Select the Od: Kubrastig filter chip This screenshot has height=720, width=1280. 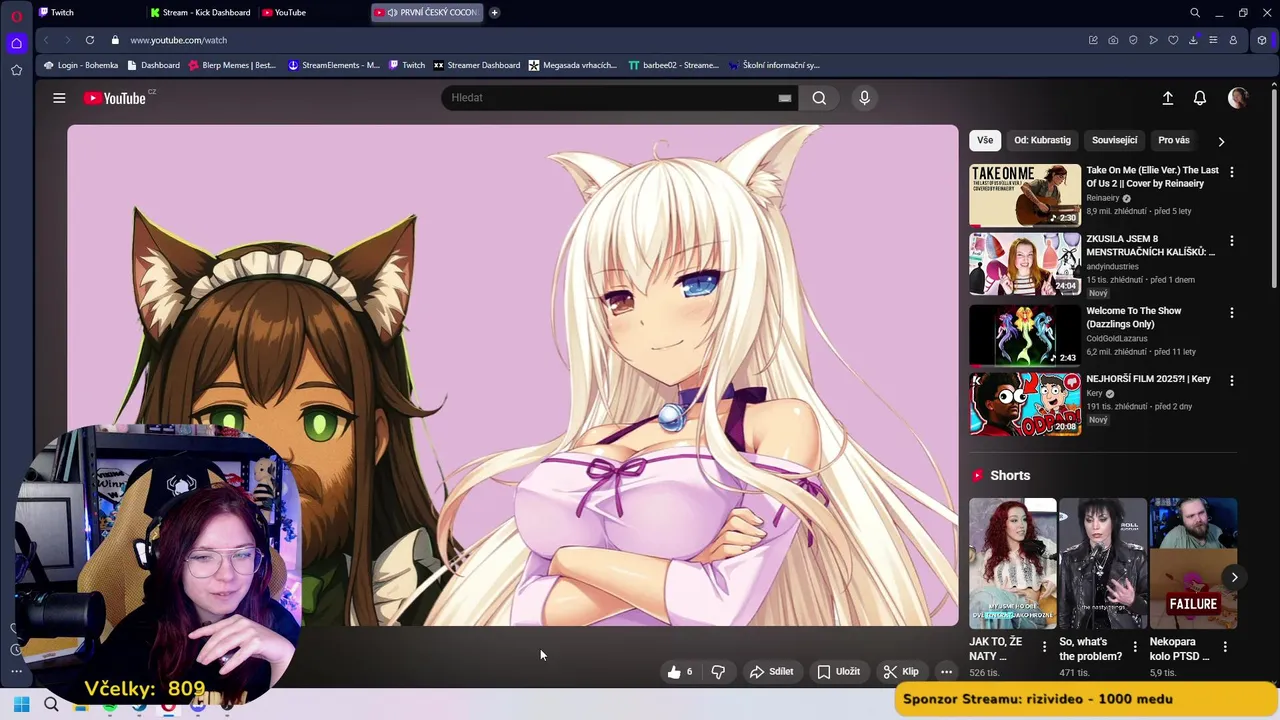1042,141
